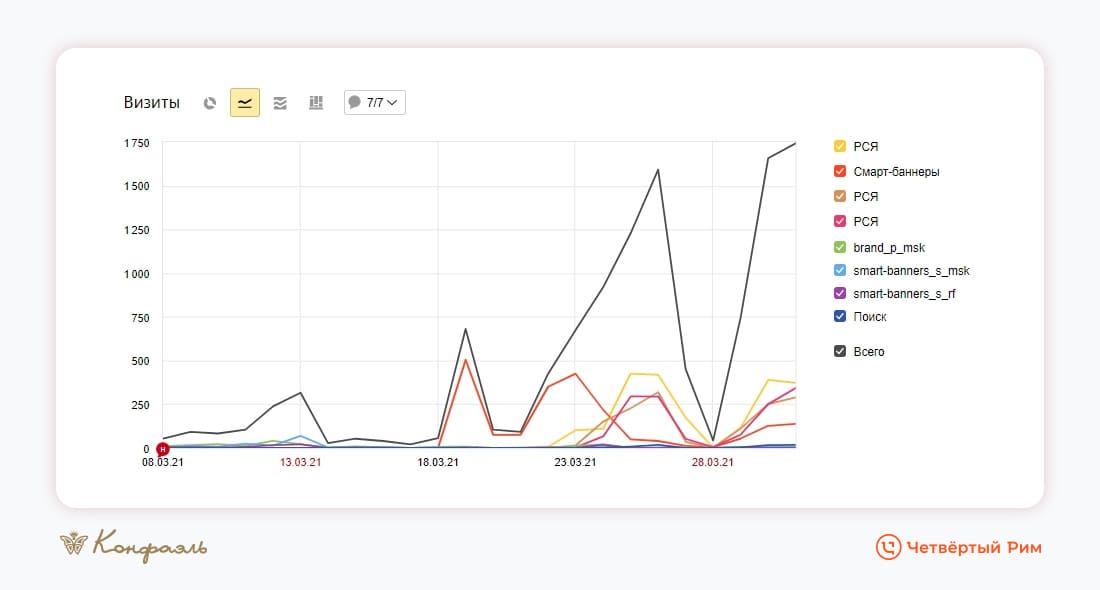The image size is (1100, 590).
Task: Click the Четвёртый Рим logo
Action: [x=958, y=546]
